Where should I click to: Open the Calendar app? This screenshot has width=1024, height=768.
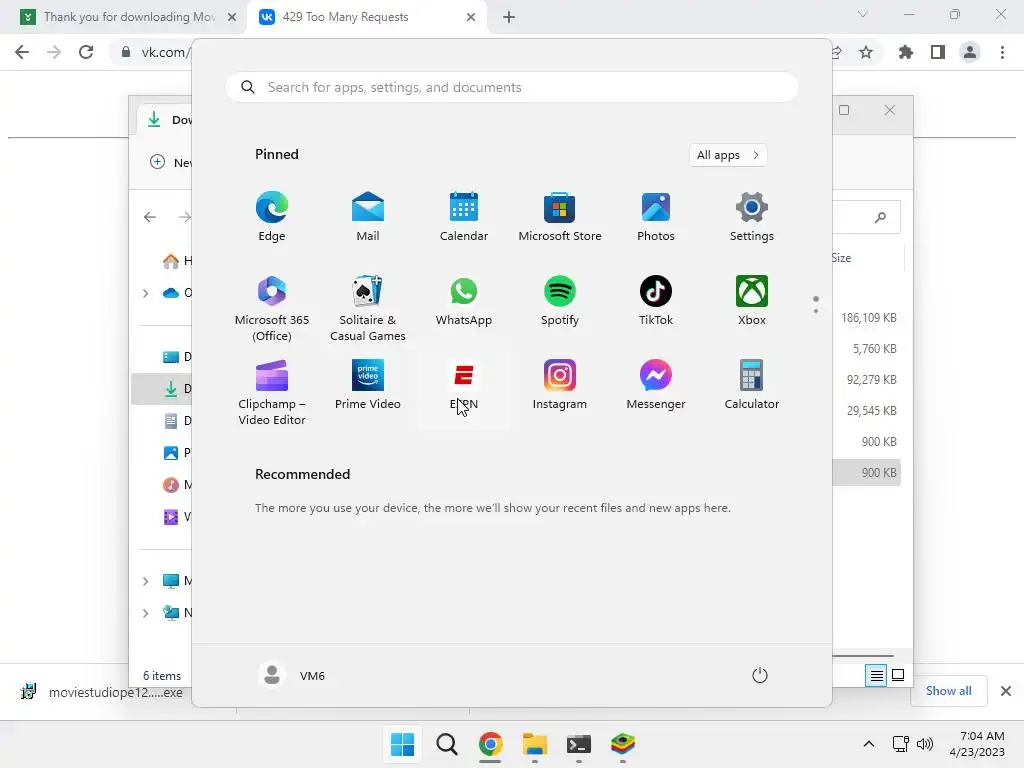[464, 216]
